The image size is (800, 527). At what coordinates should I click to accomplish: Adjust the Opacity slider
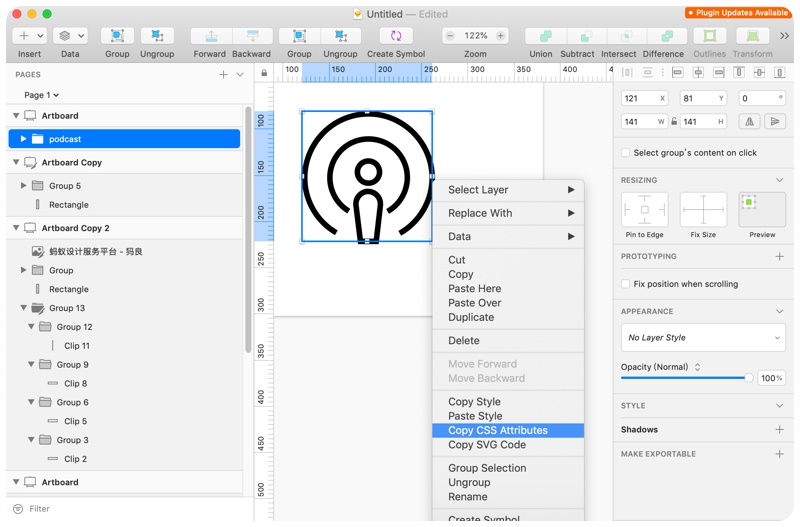[x=687, y=378]
